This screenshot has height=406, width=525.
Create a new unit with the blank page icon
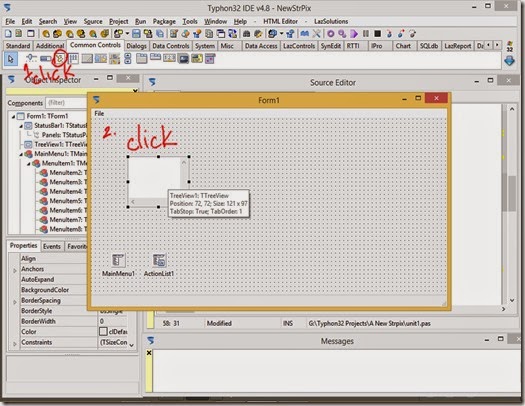point(8,33)
